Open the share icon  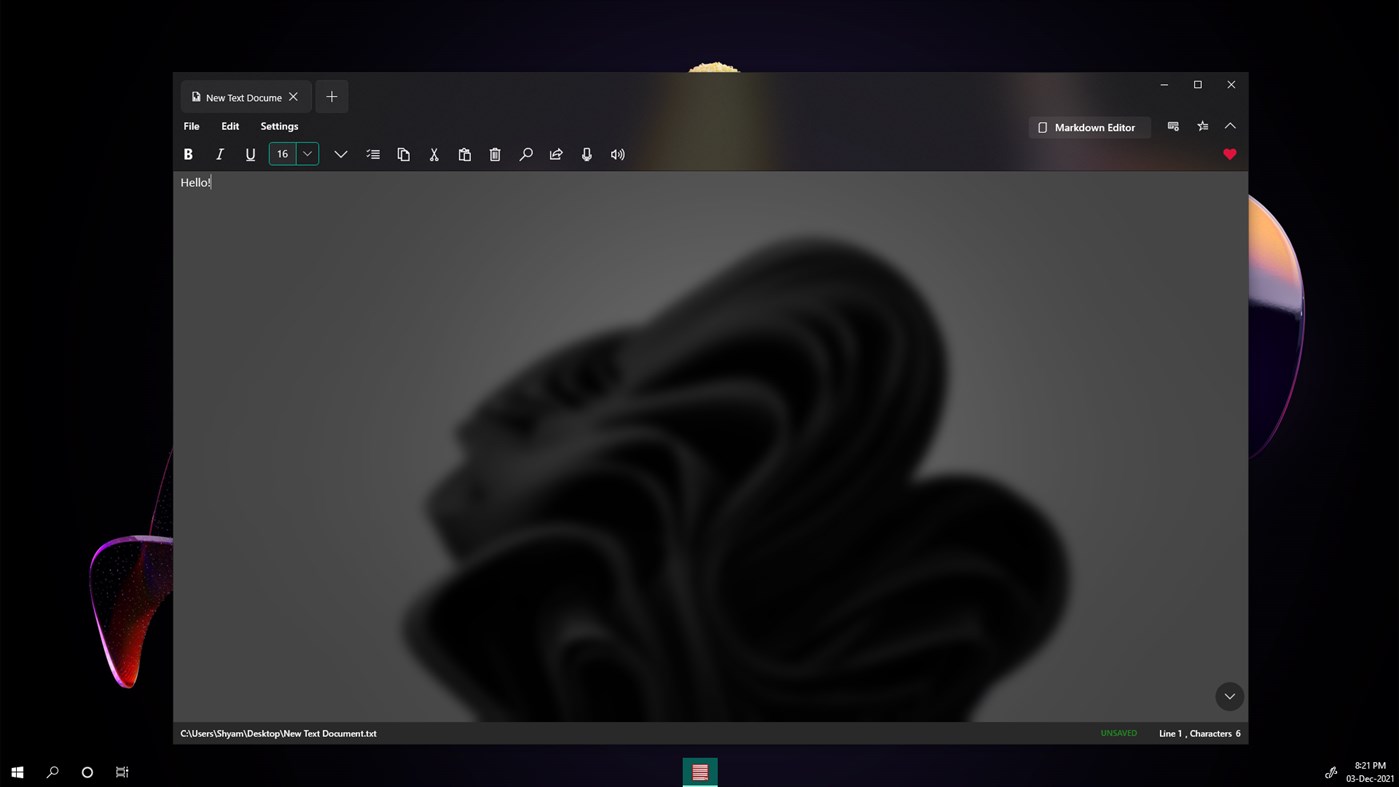[556, 154]
